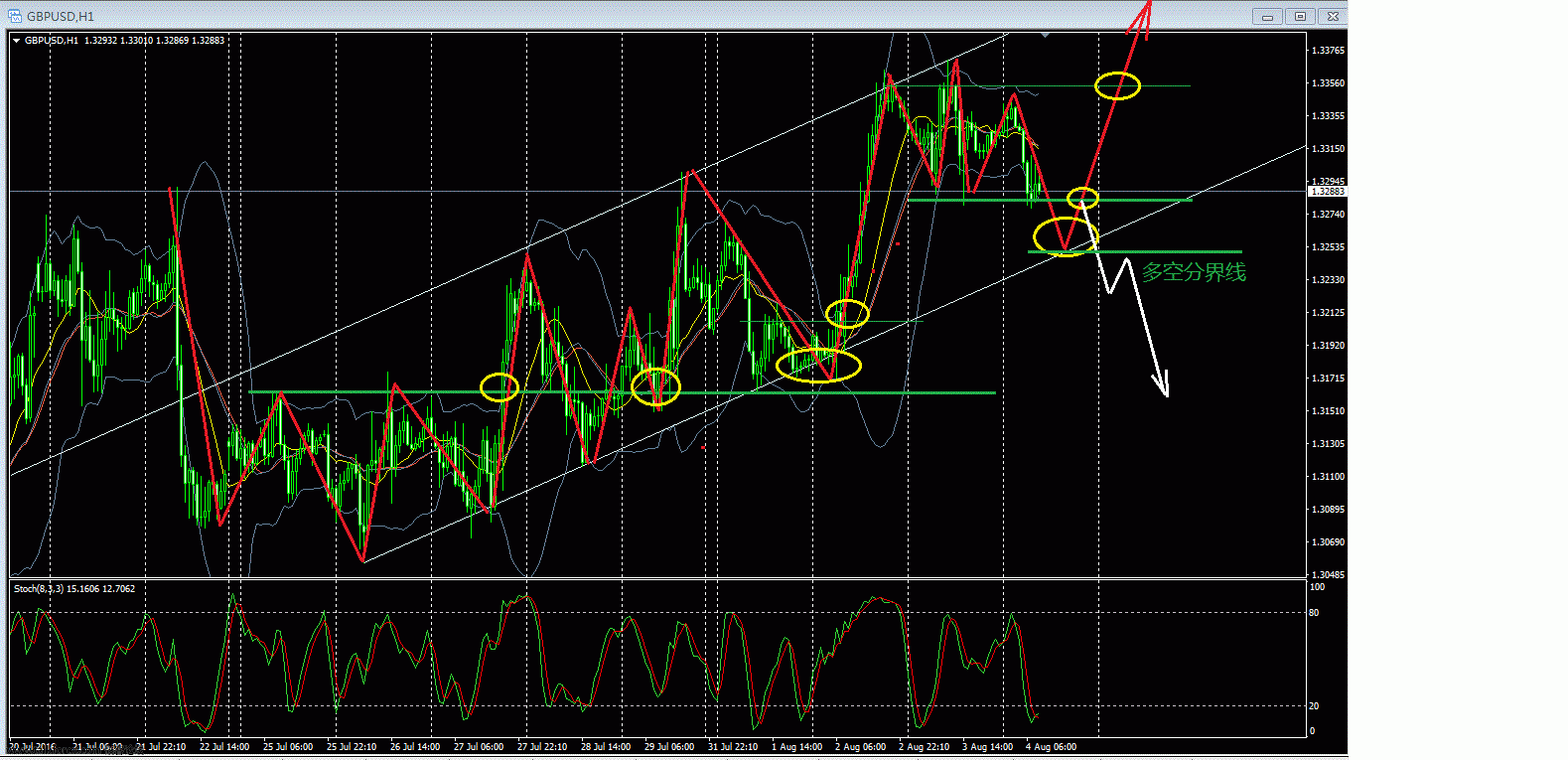Click the GBPUSD,H1 chart window icon
Image resolution: width=1568 pixels, height=760 pixels.
pos(14,16)
